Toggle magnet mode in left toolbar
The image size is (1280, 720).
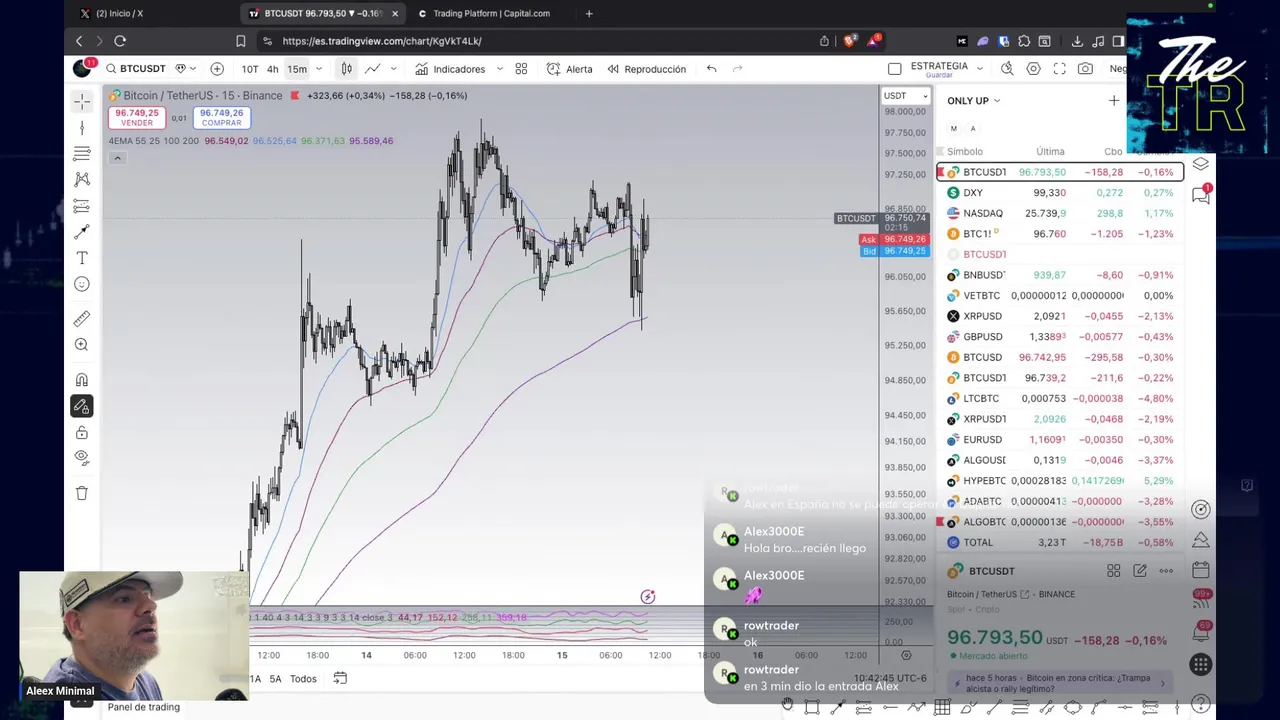coord(82,380)
